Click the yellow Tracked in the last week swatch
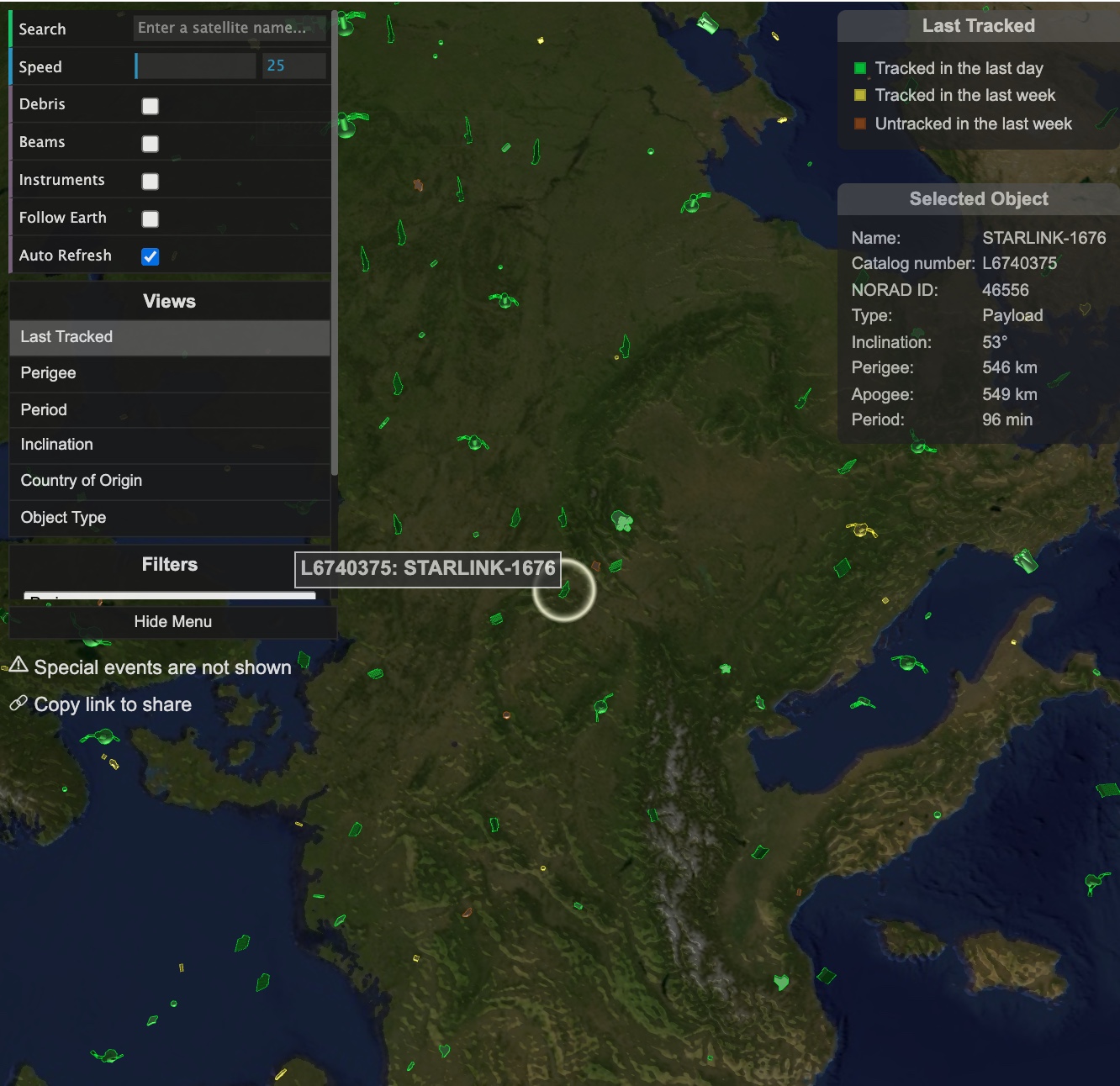Screen dimensions: 1120x1086 pyautogui.click(x=859, y=95)
